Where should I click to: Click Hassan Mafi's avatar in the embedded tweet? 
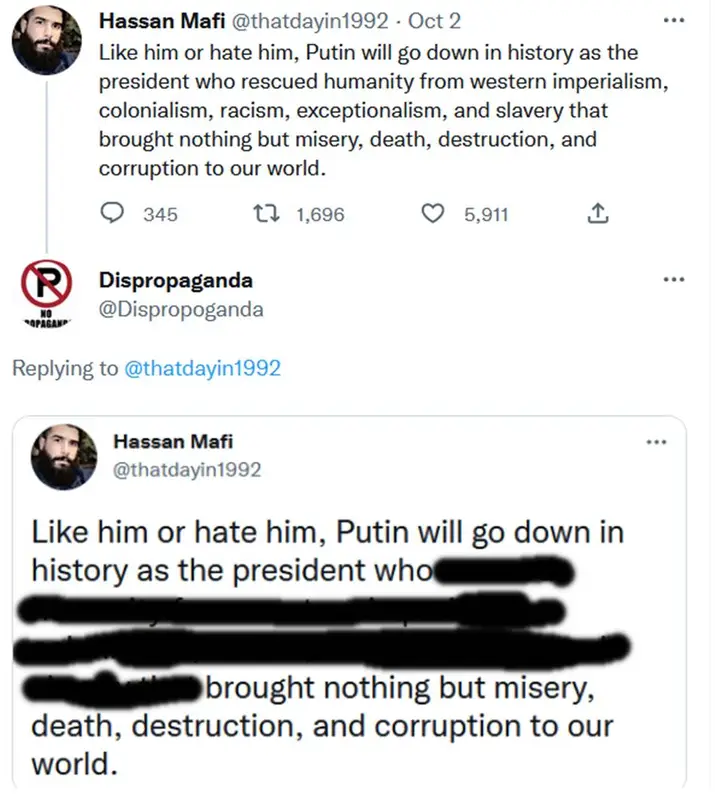click(64, 456)
